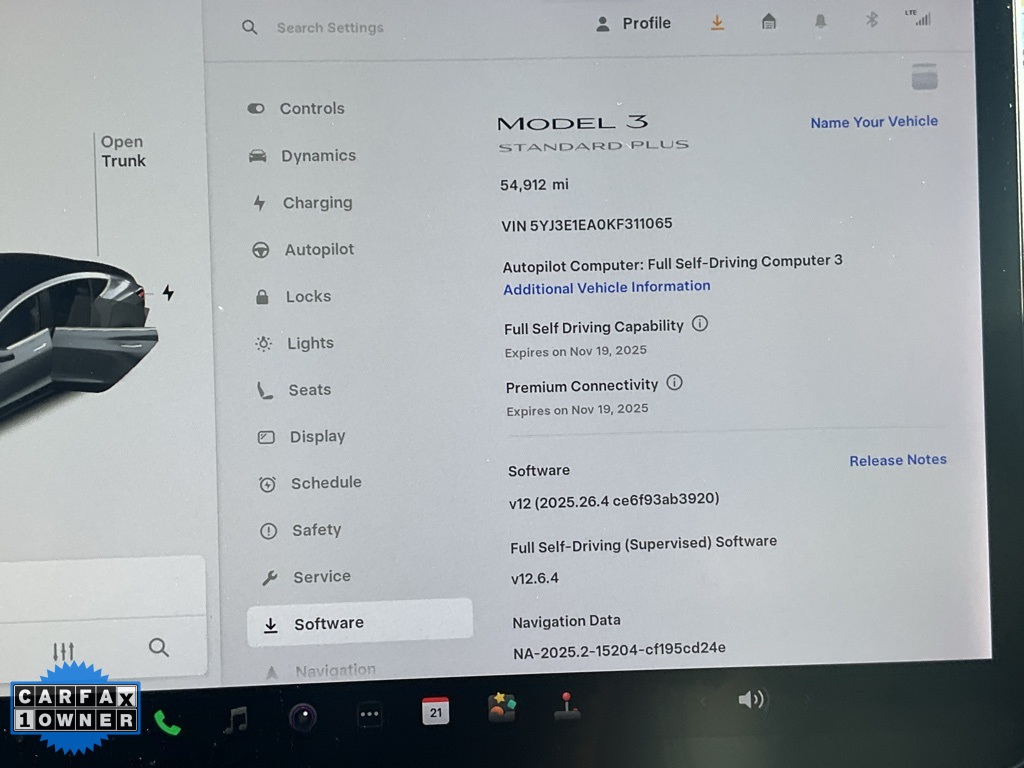Open the Profile menu
This screenshot has width=1024, height=768.
pyautogui.click(x=633, y=24)
